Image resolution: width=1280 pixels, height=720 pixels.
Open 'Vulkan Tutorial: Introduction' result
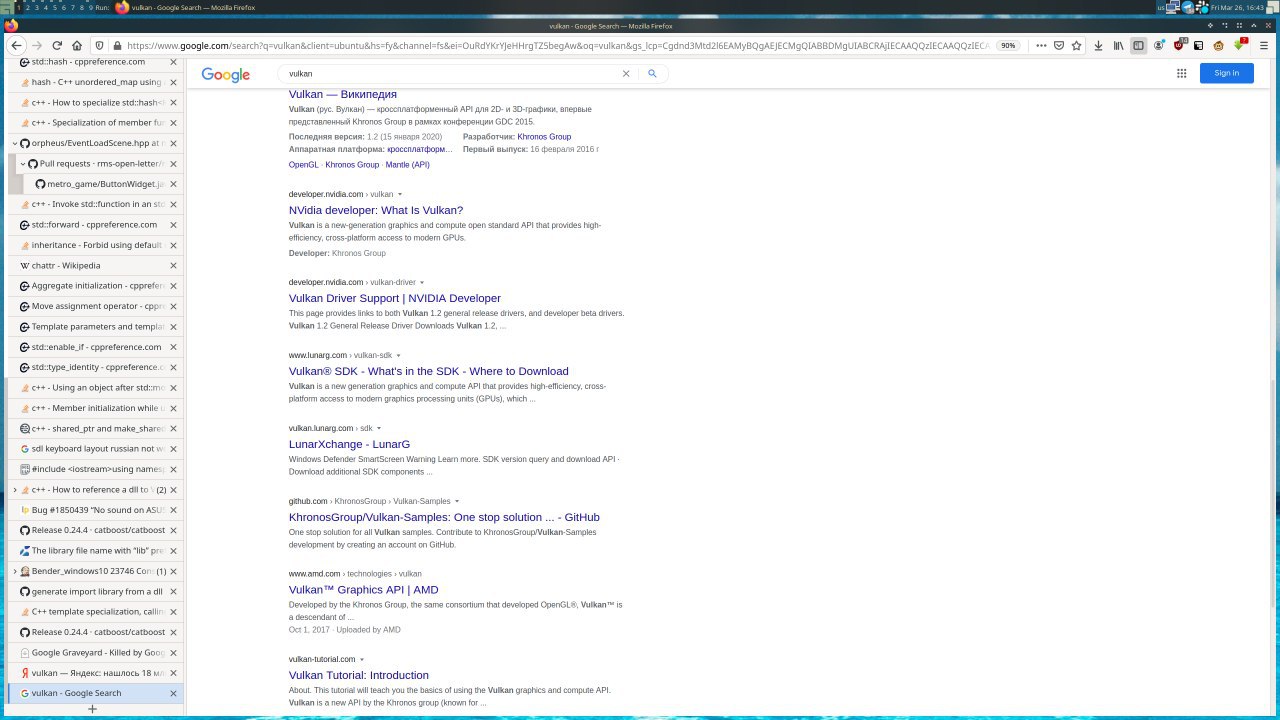(x=359, y=675)
